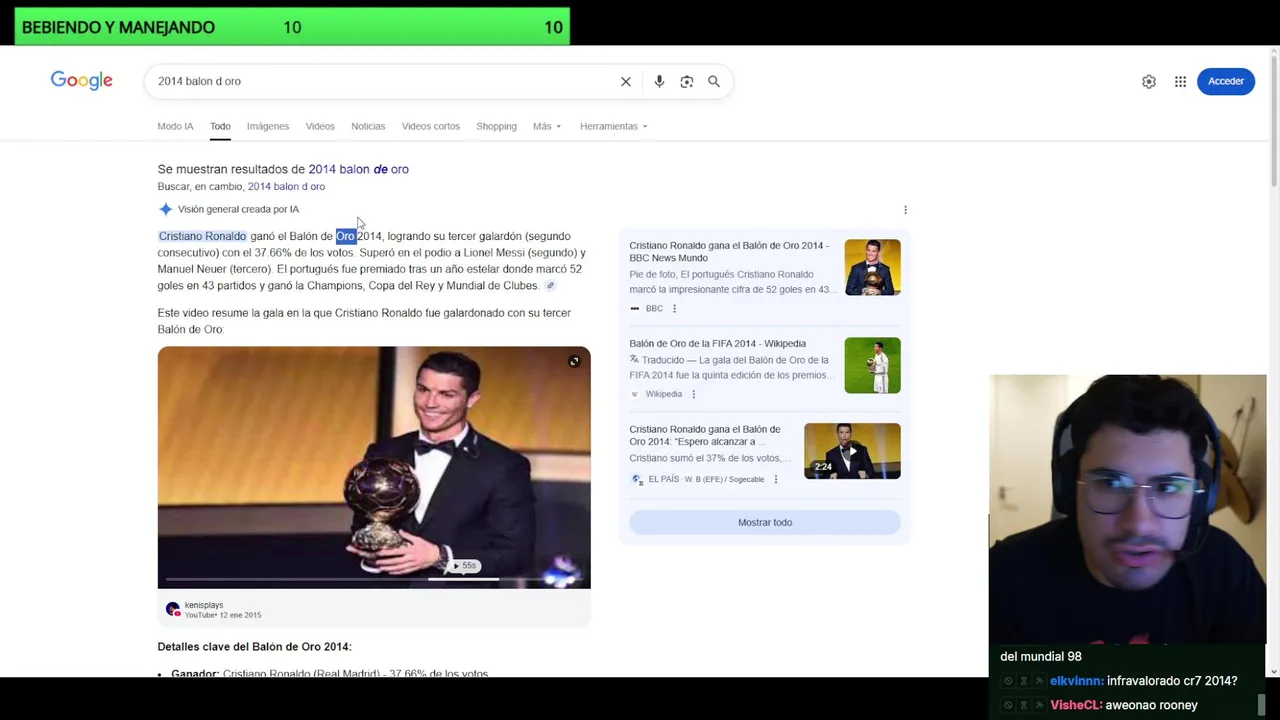
Task: Click the streamer webcam overlay
Action: coord(1128,510)
